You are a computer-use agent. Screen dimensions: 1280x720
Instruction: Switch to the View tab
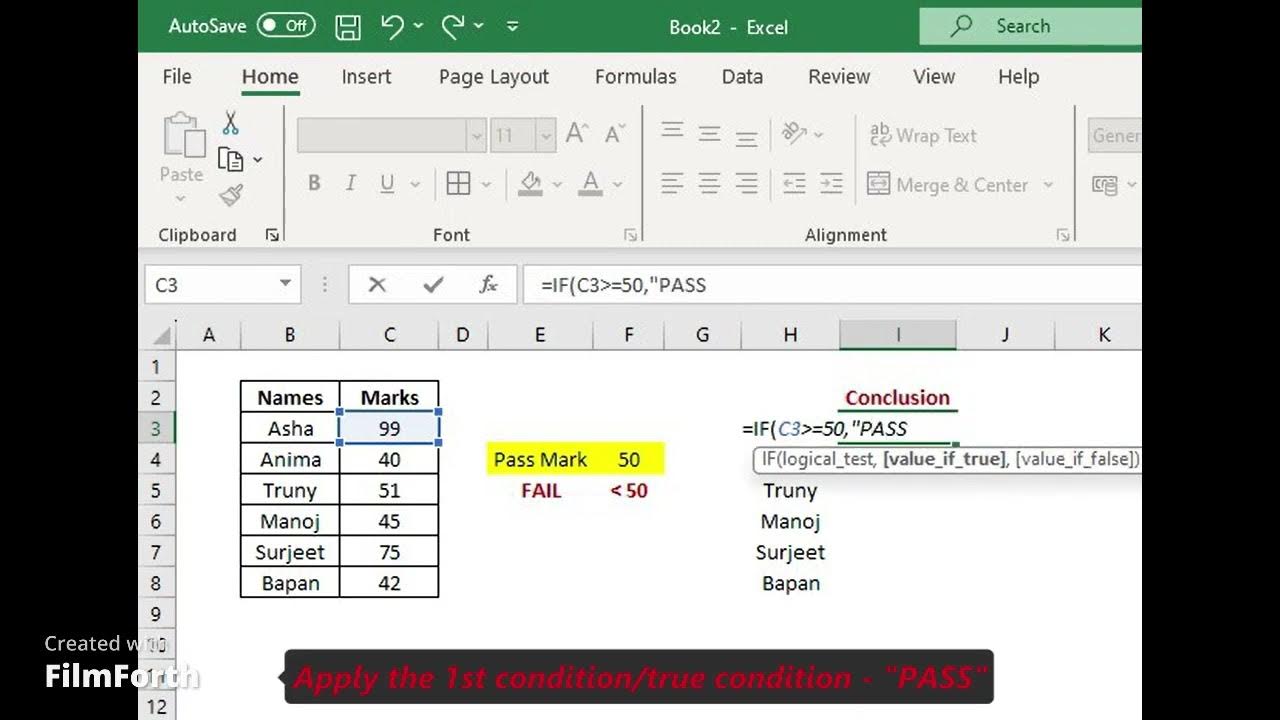pyautogui.click(x=934, y=77)
